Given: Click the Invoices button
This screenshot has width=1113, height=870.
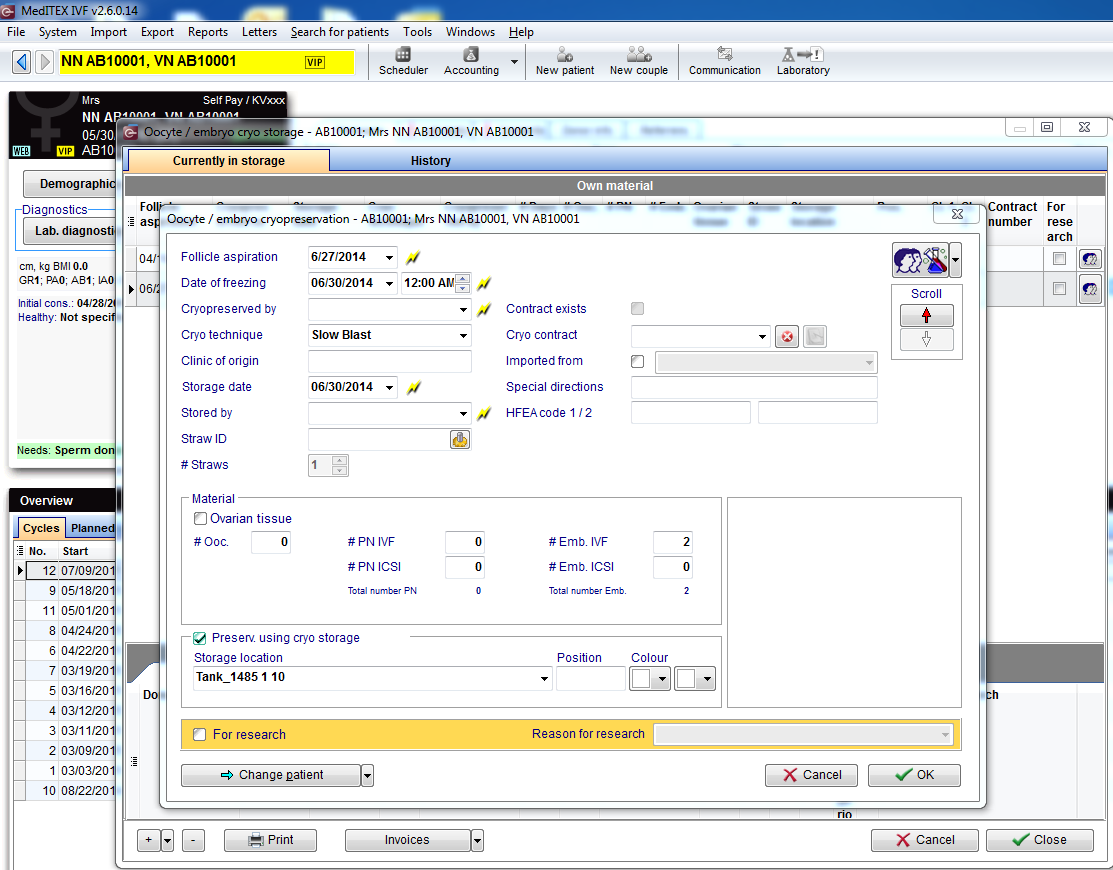Looking at the screenshot, I should click(x=407, y=840).
